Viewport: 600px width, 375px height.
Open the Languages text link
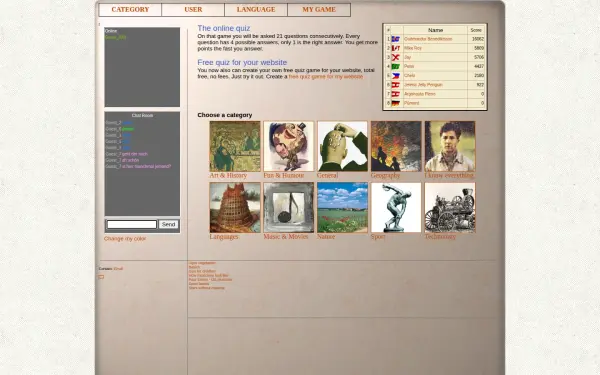(x=224, y=237)
